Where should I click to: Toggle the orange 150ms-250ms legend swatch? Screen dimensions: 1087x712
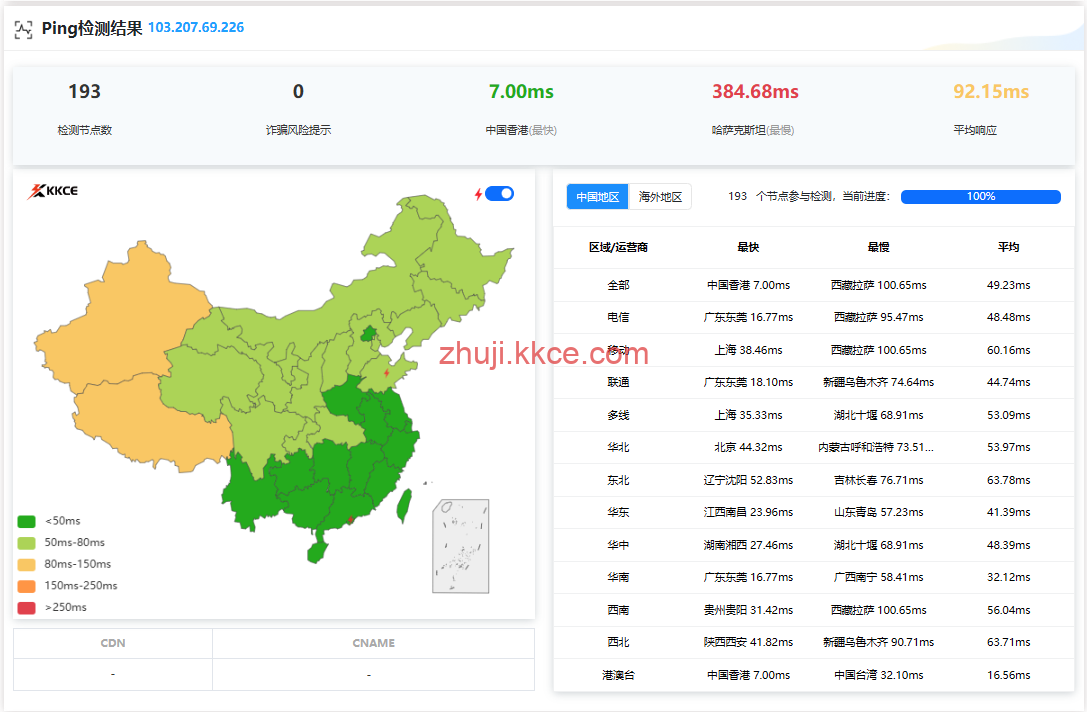(x=27, y=586)
